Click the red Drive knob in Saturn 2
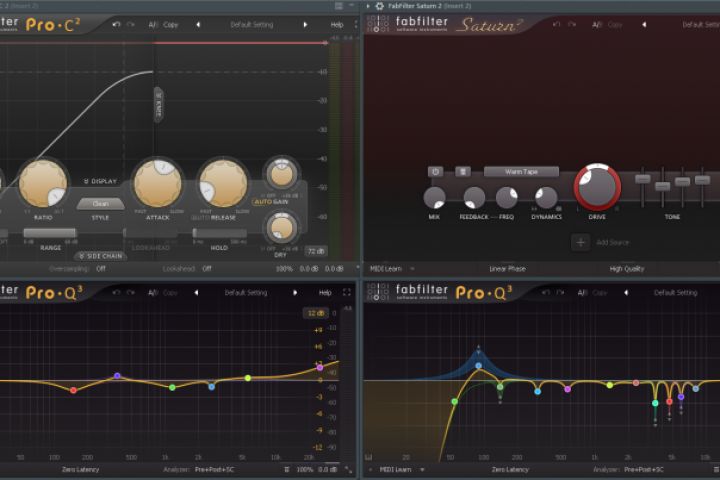 pos(597,187)
